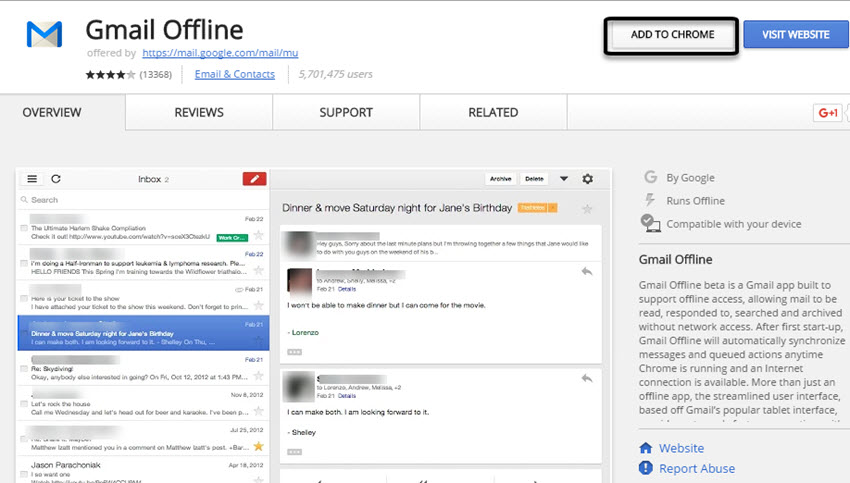Switch to the SUPPORT tab
Image resolution: width=850 pixels, height=483 pixels.
(x=346, y=112)
